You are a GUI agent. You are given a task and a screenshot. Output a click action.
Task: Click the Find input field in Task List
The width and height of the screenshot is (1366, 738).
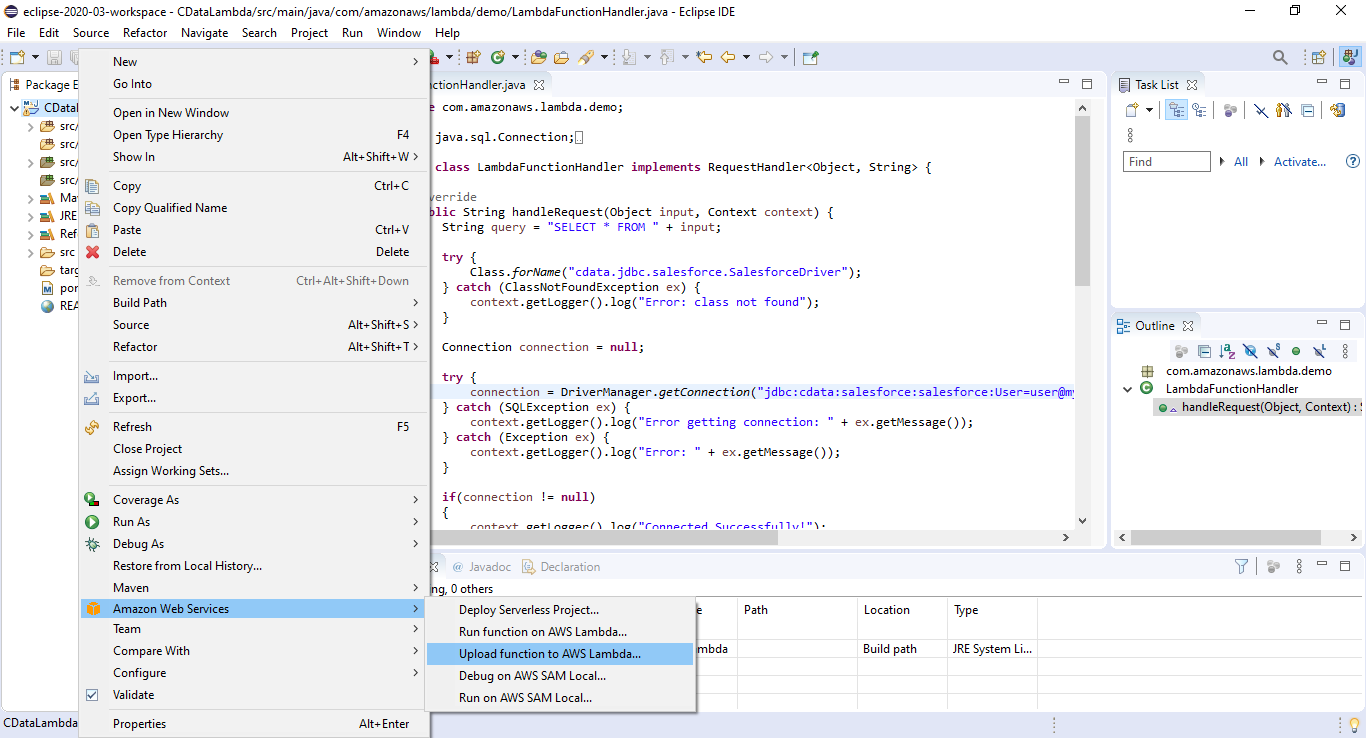(x=1166, y=162)
